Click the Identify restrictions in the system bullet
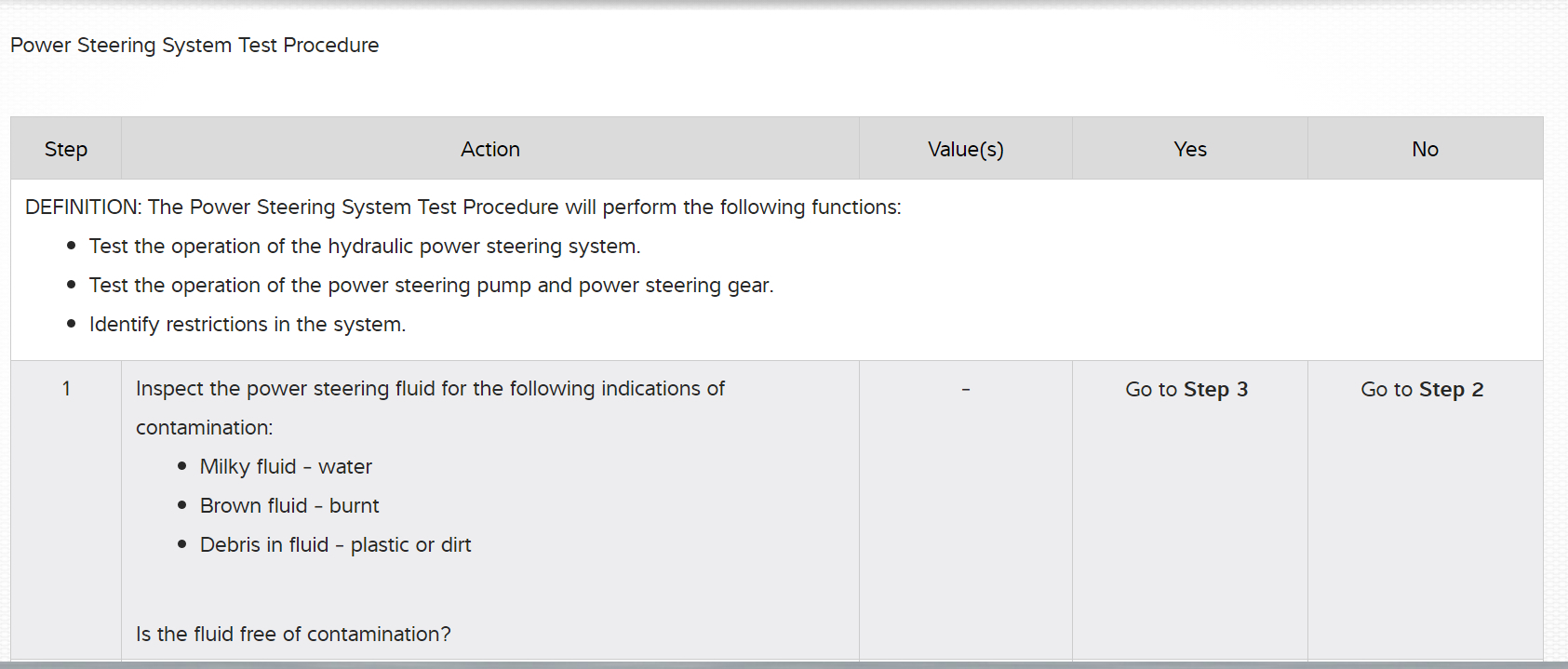This screenshot has width=1568, height=669. click(x=248, y=324)
